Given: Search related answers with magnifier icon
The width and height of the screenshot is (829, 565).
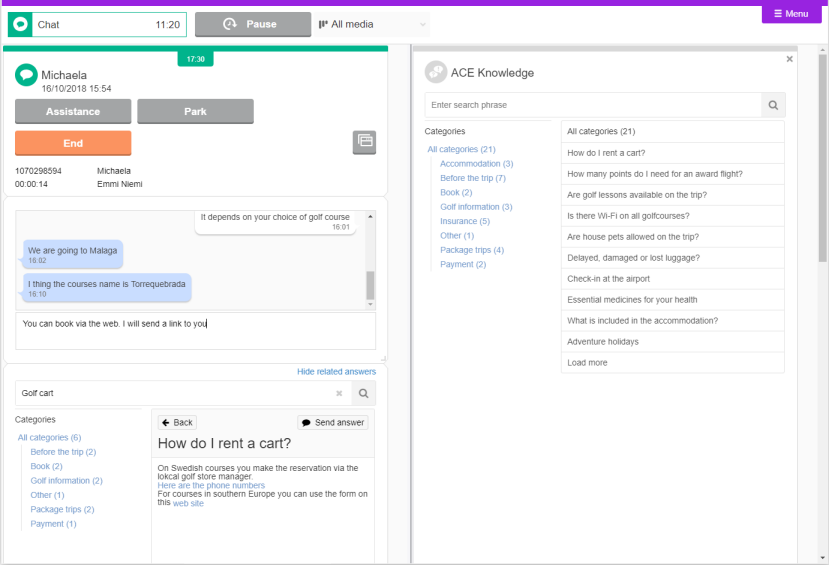Looking at the screenshot, I should click(x=364, y=393).
